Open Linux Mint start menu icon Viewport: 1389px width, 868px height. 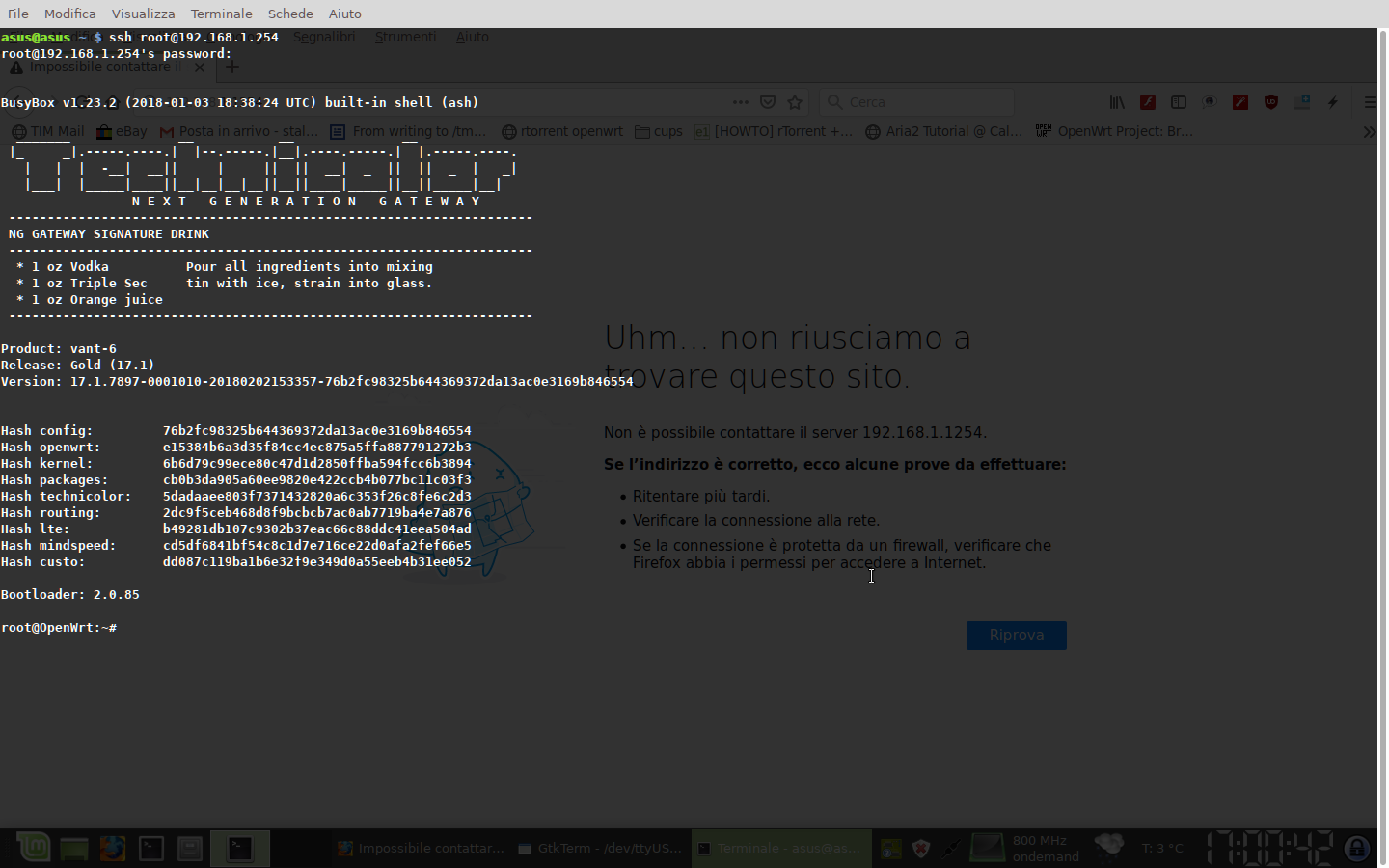point(35,848)
